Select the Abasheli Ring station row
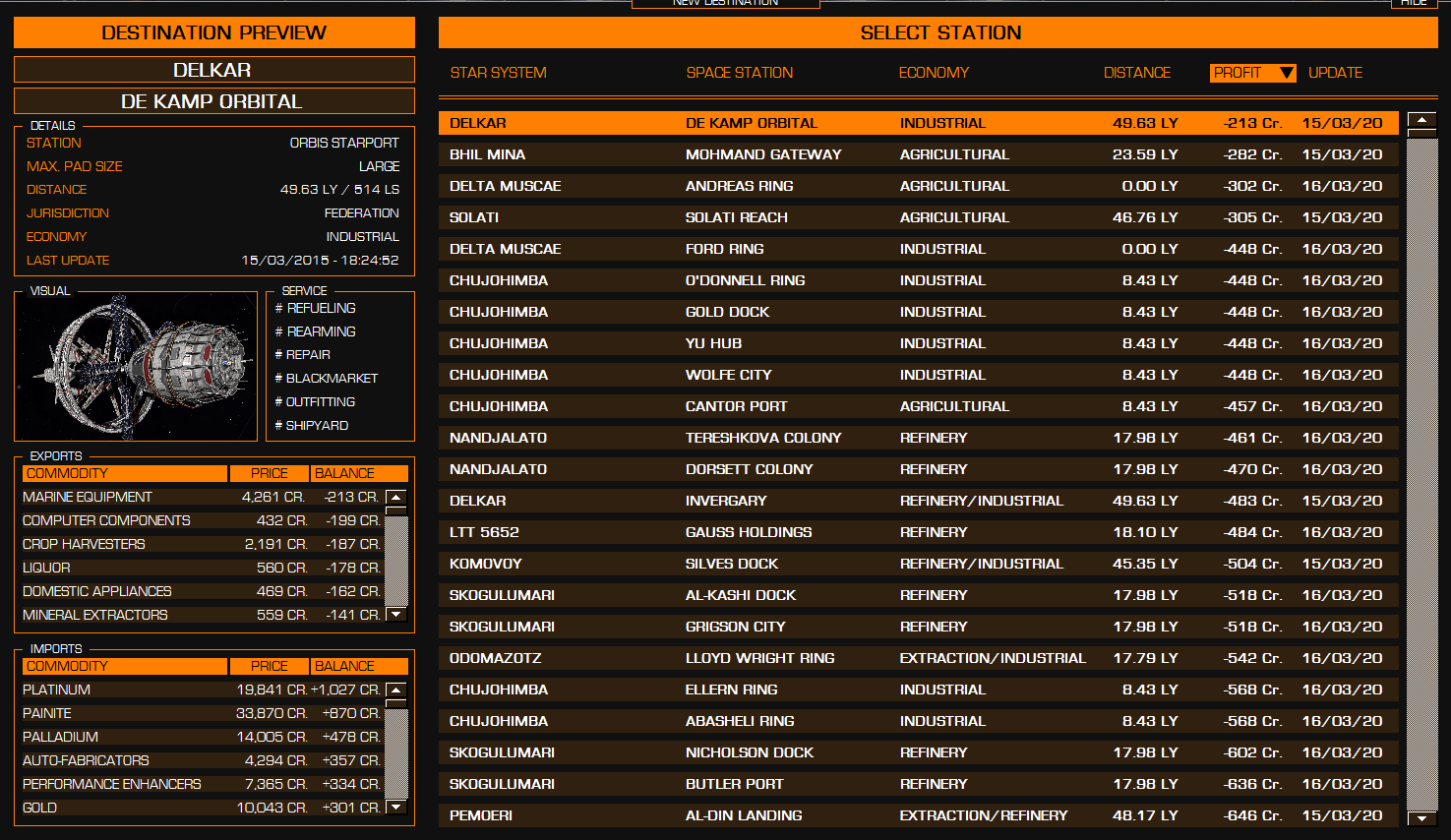1451x840 pixels. pyautogui.click(x=918, y=721)
